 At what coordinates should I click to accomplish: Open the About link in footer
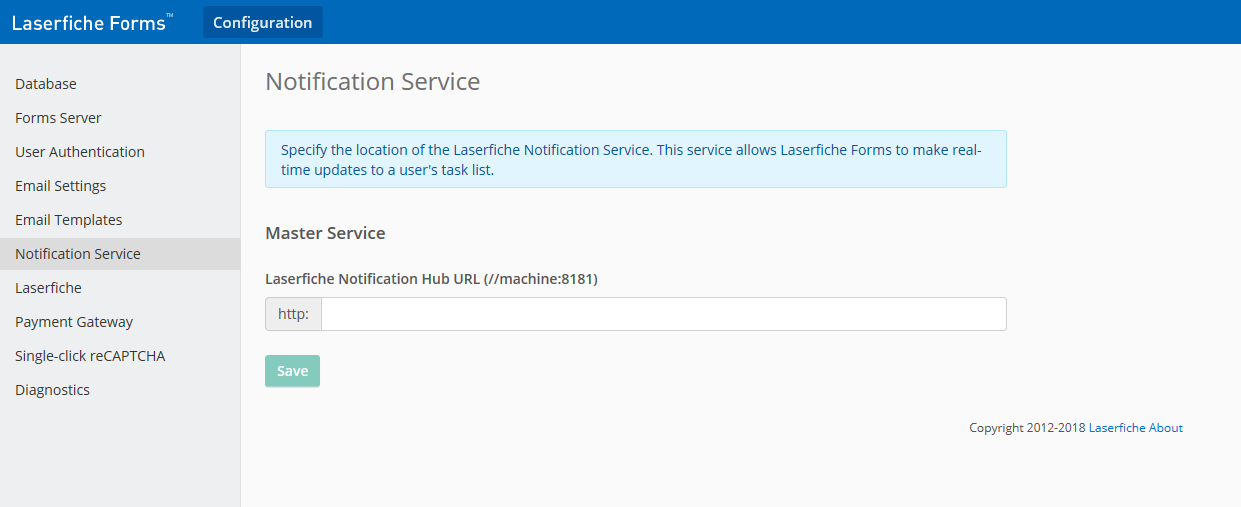[1166, 428]
